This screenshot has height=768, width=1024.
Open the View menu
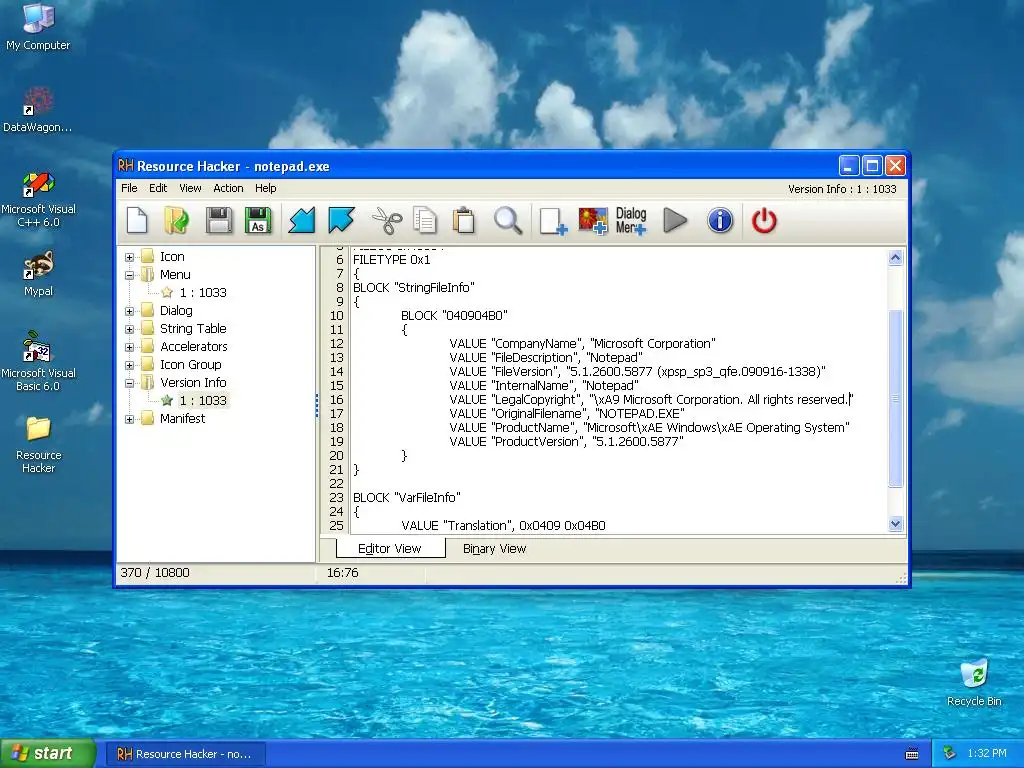190,188
